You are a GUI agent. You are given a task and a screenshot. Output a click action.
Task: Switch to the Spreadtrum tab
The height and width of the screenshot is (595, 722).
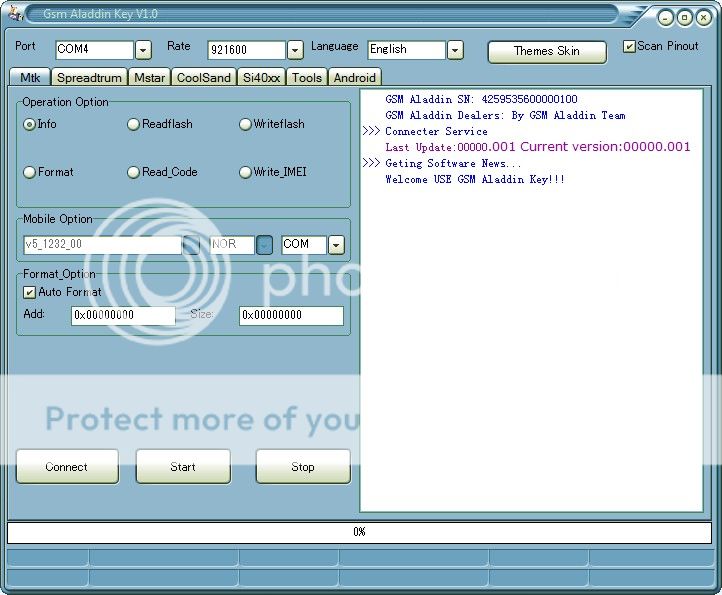coord(89,77)
